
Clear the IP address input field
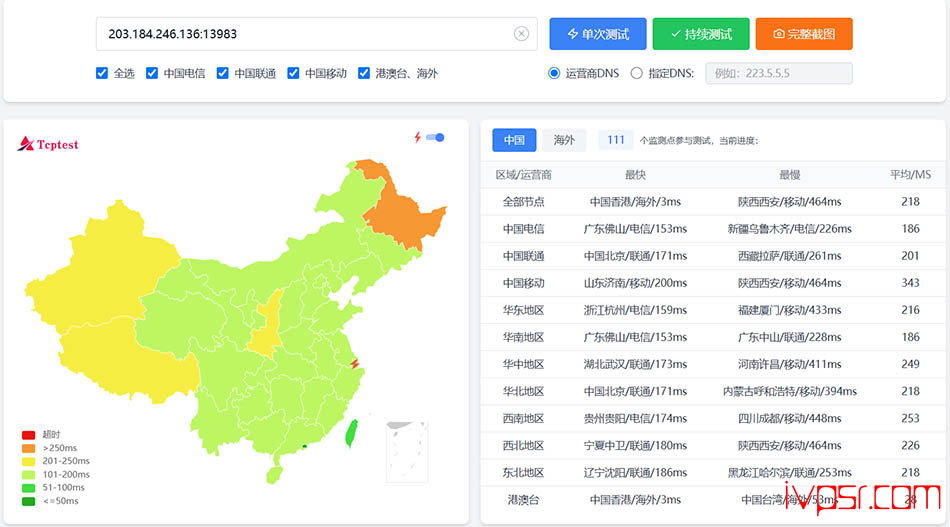(x=521, y=34)
